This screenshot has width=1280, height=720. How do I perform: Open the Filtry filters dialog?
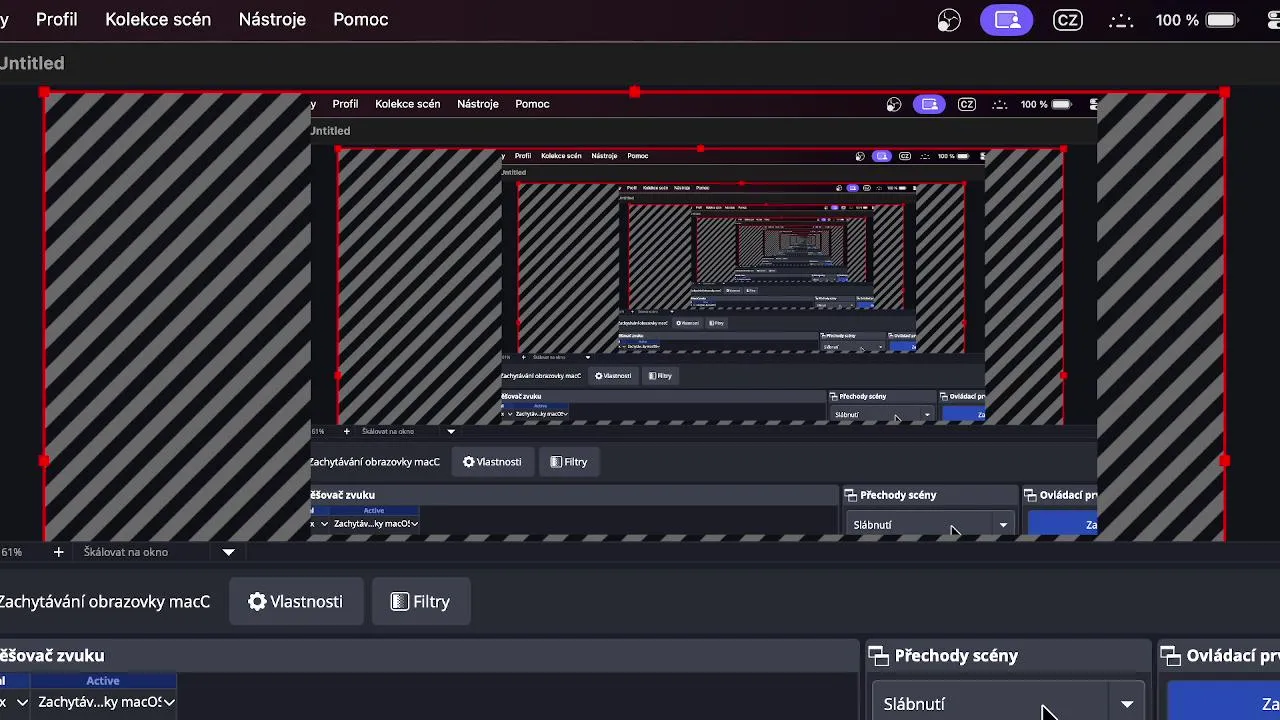[x=420, y=602]
